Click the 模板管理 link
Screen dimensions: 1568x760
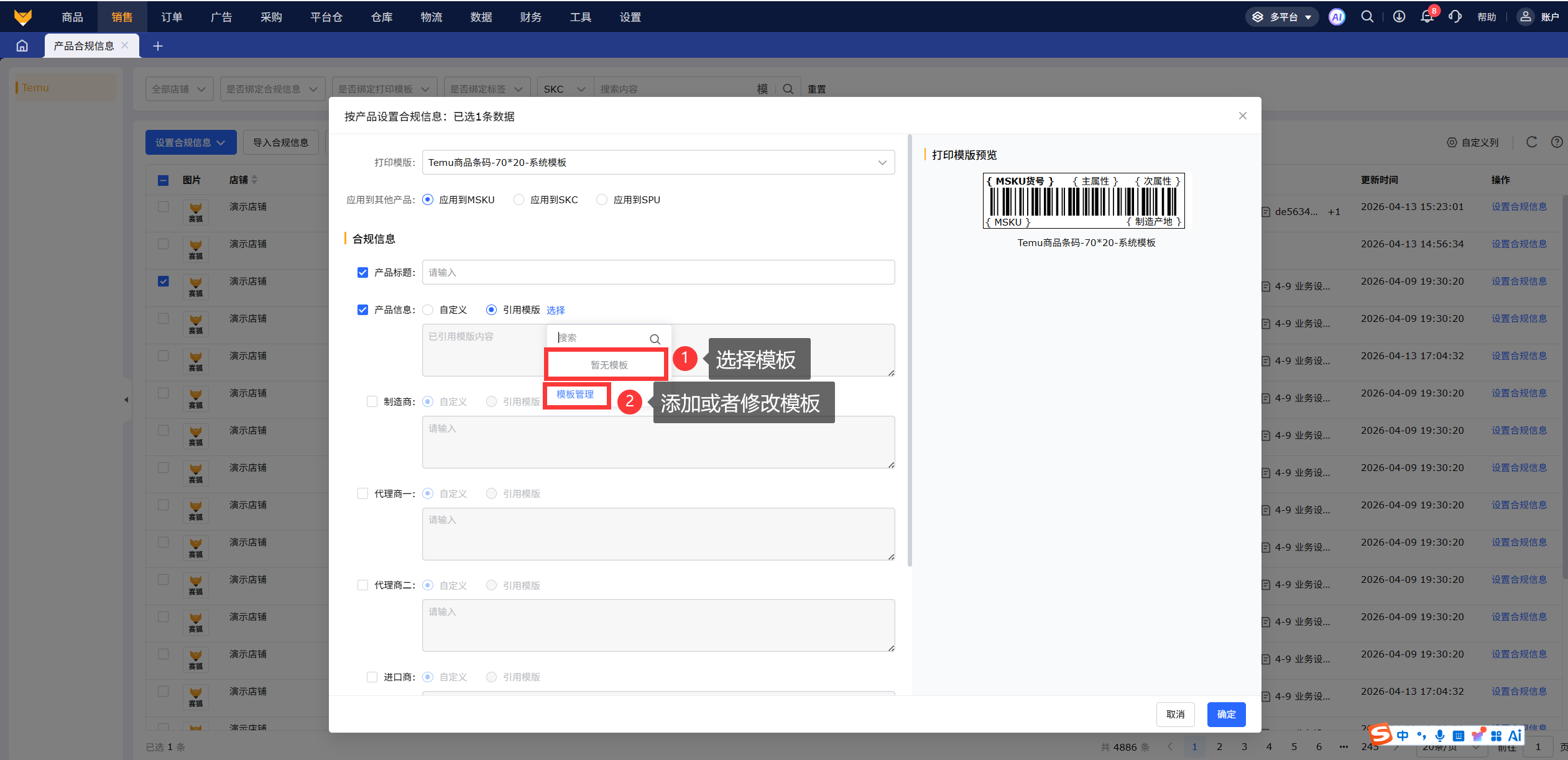(575, 394)
